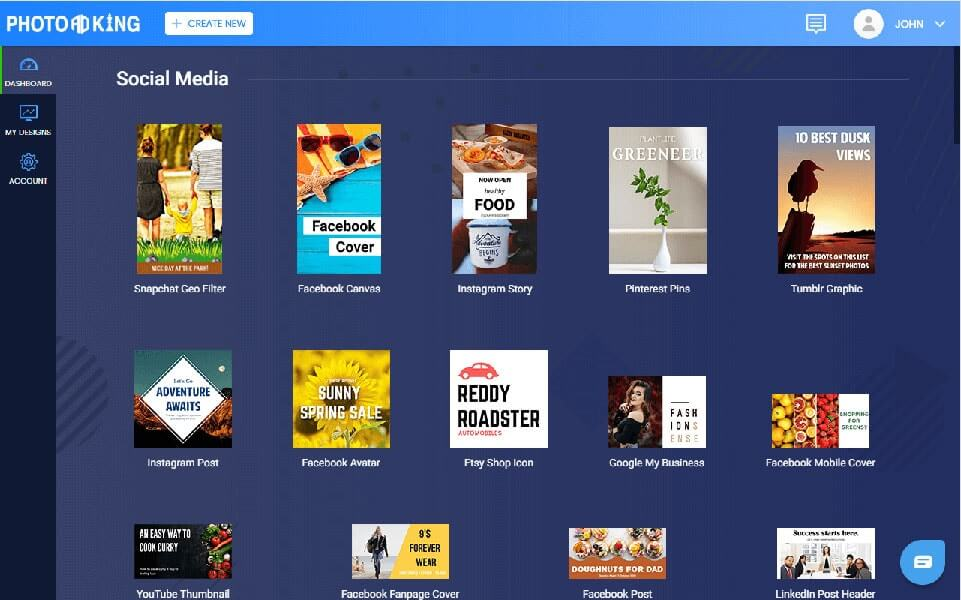Select the Adventure Awaits Instagram Post thumbnail
Viewport: 961px width, 600px height.
(183, 399)
